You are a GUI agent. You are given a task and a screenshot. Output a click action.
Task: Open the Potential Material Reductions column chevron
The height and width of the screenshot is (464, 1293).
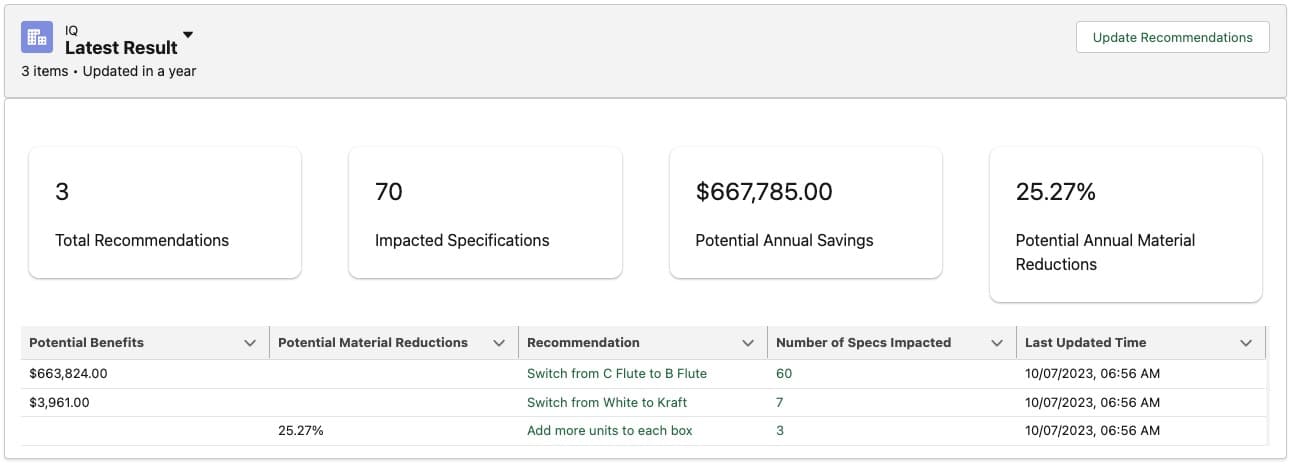[499, 343]
